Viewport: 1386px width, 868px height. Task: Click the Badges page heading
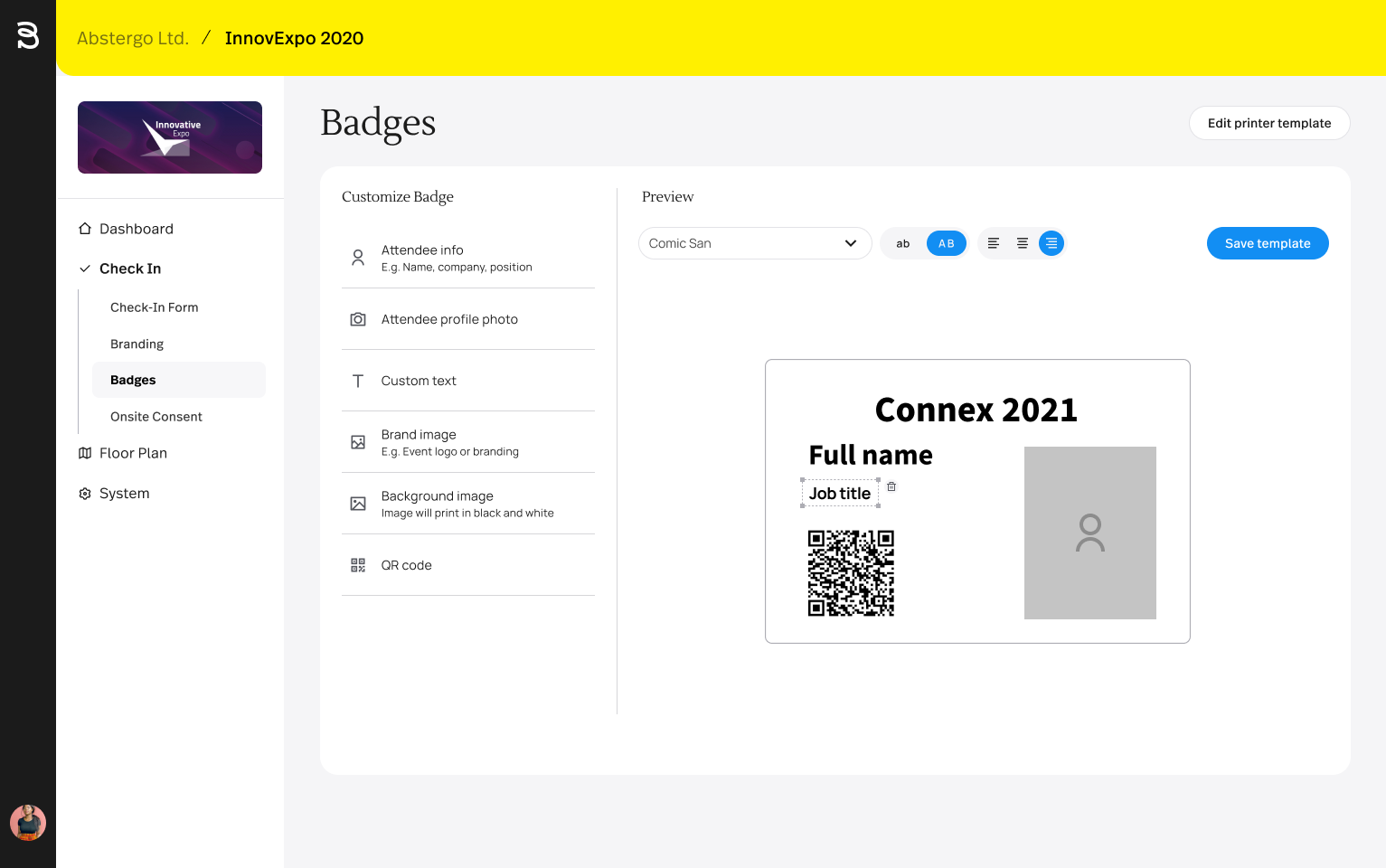(x=378, y=123)
